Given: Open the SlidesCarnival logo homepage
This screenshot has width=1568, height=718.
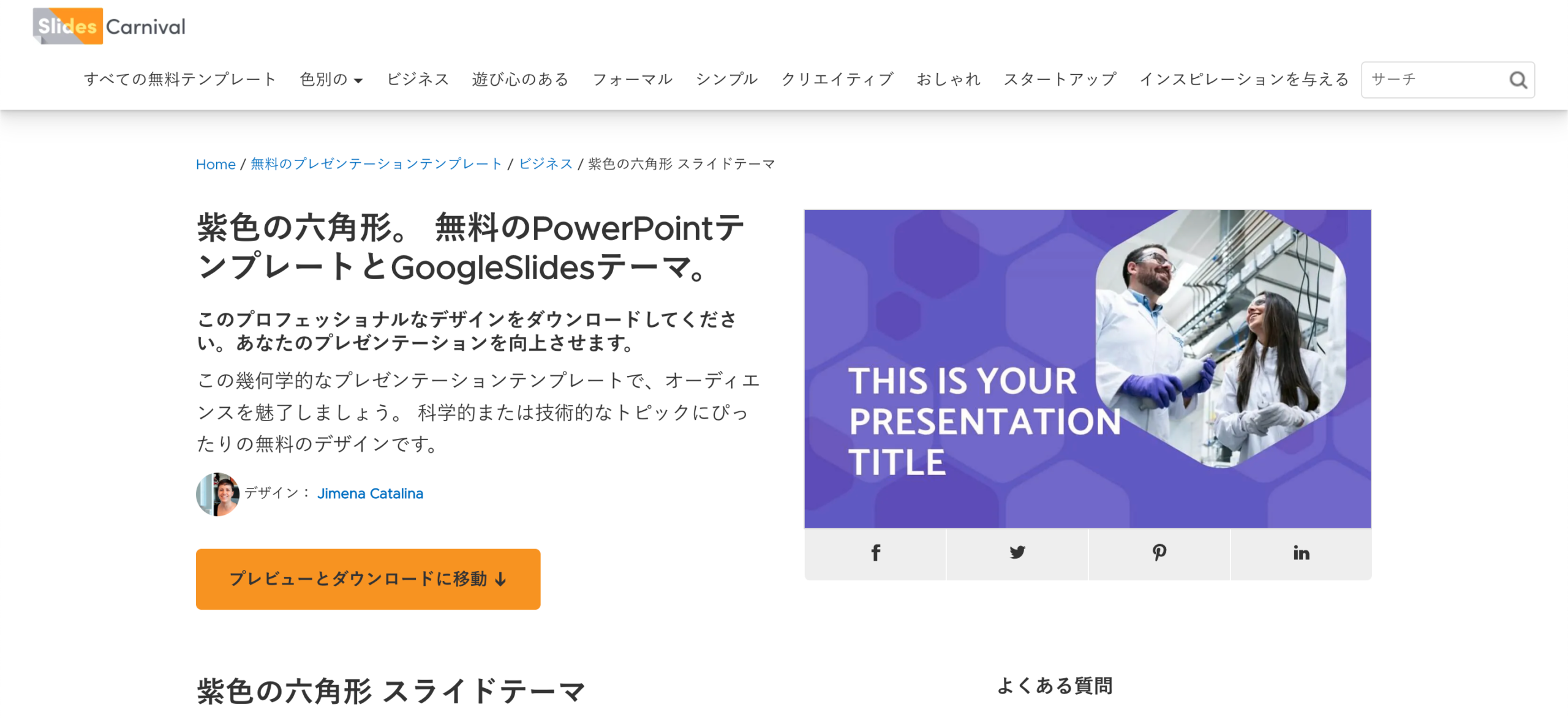Looking at the screenshot, I should [109, 26].
